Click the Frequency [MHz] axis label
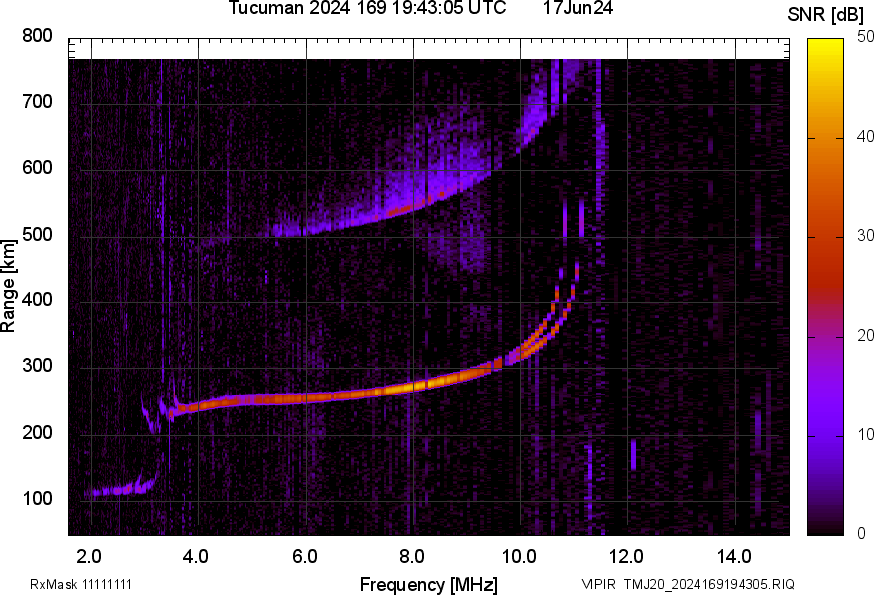The image size is (874, 595). (x=428, y=584)
